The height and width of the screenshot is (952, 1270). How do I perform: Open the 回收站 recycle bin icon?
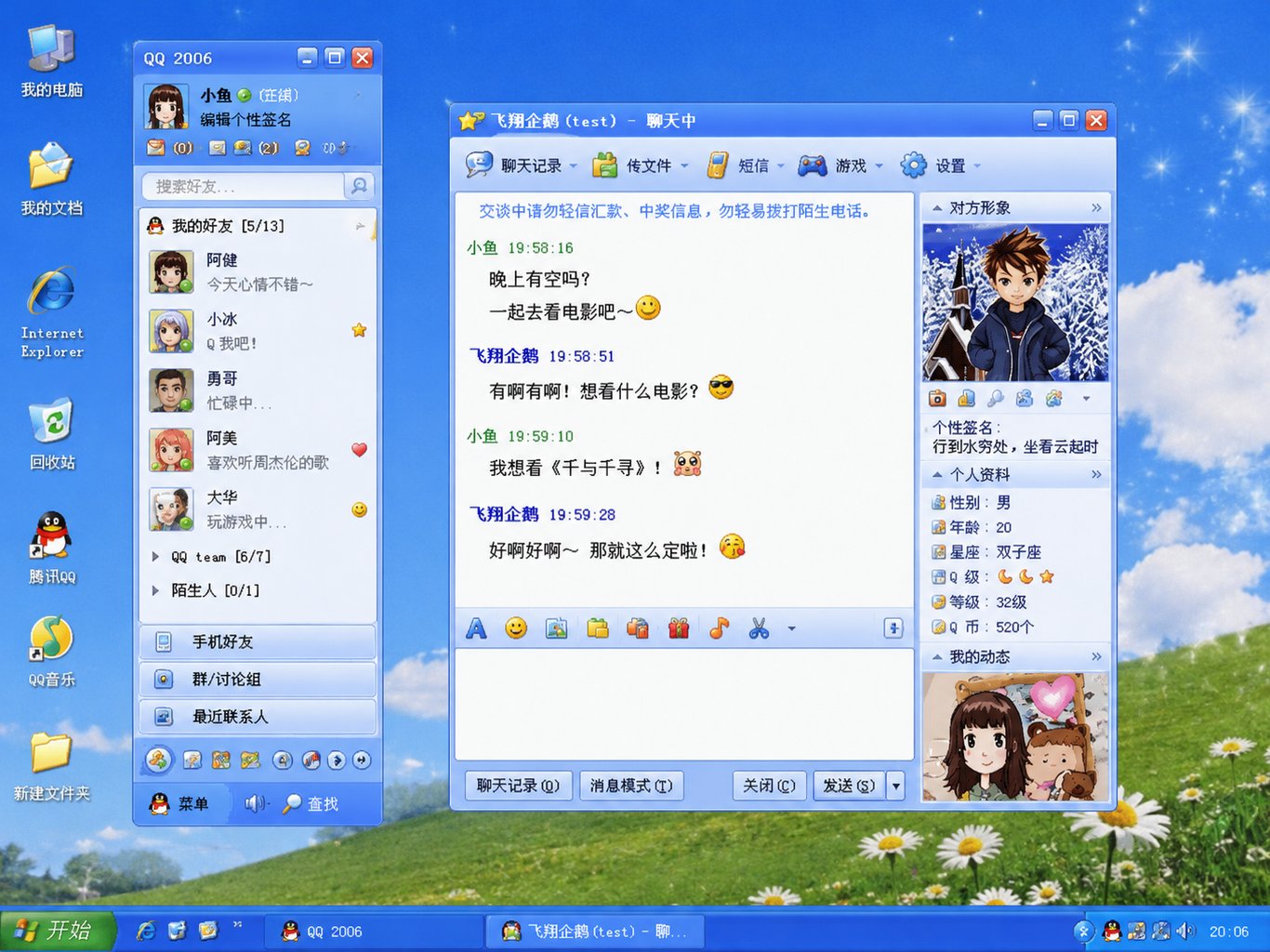[52, 435]
